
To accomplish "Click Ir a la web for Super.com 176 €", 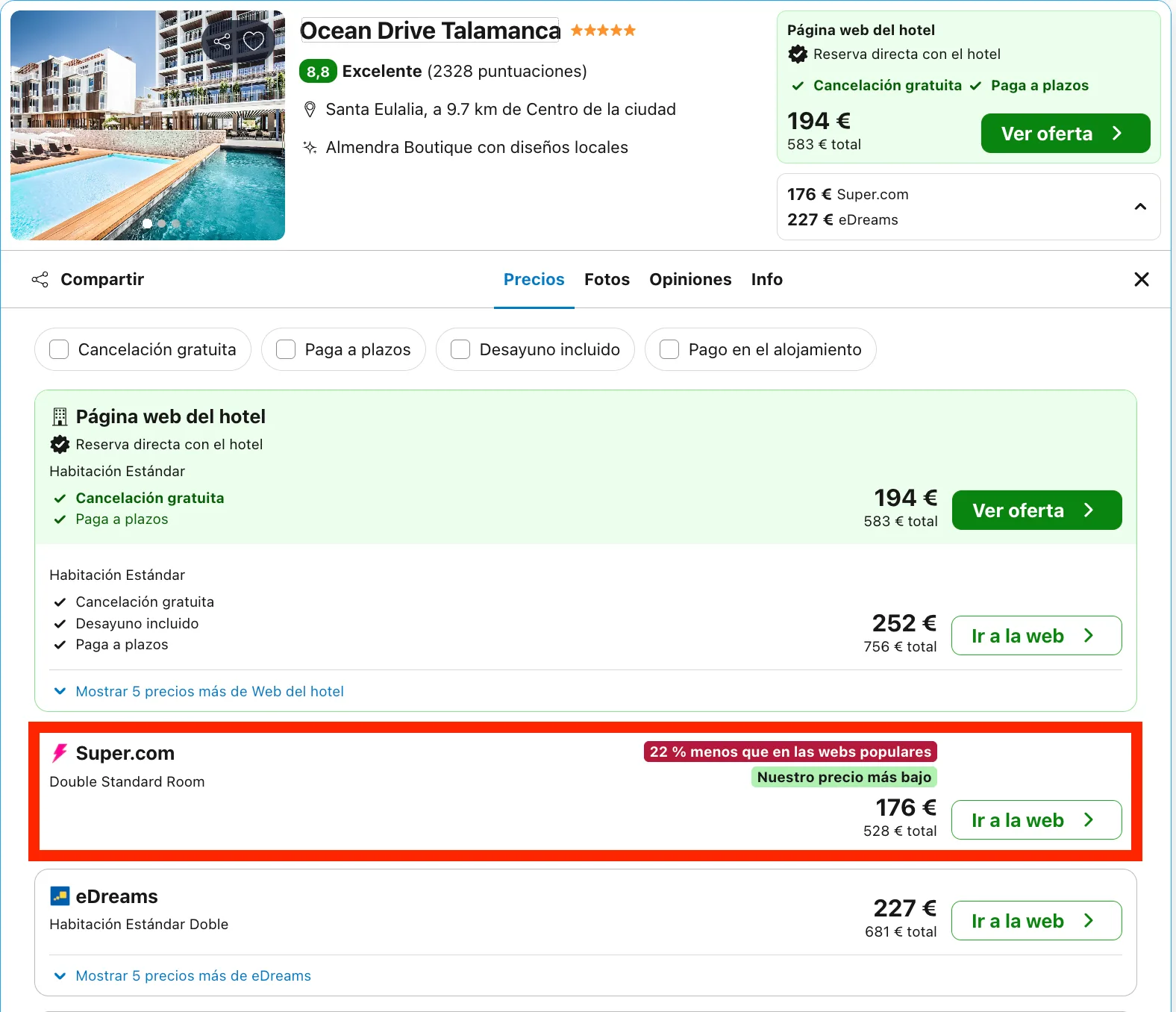I will click(1036, 820).
